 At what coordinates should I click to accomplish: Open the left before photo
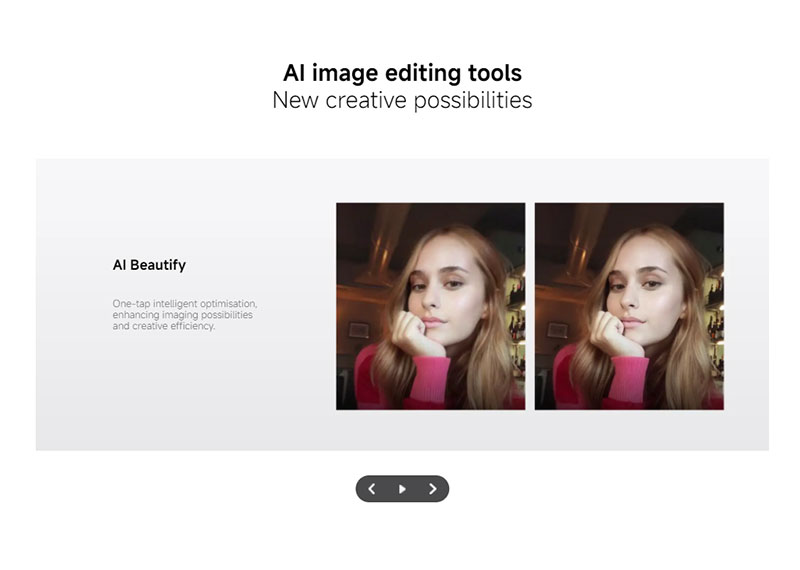(x=430, y=306)
